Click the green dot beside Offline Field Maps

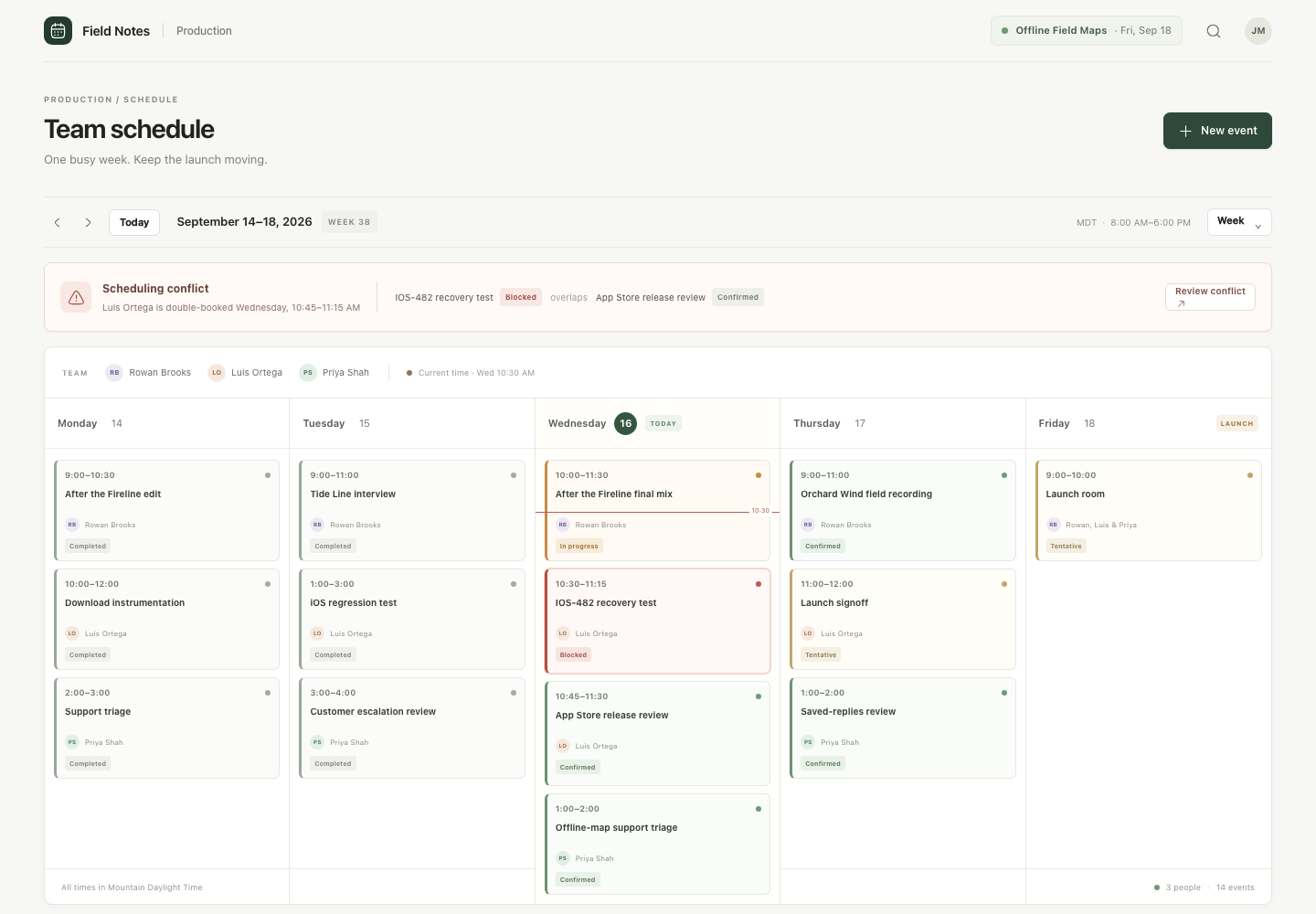click(x=1005, y=31)
